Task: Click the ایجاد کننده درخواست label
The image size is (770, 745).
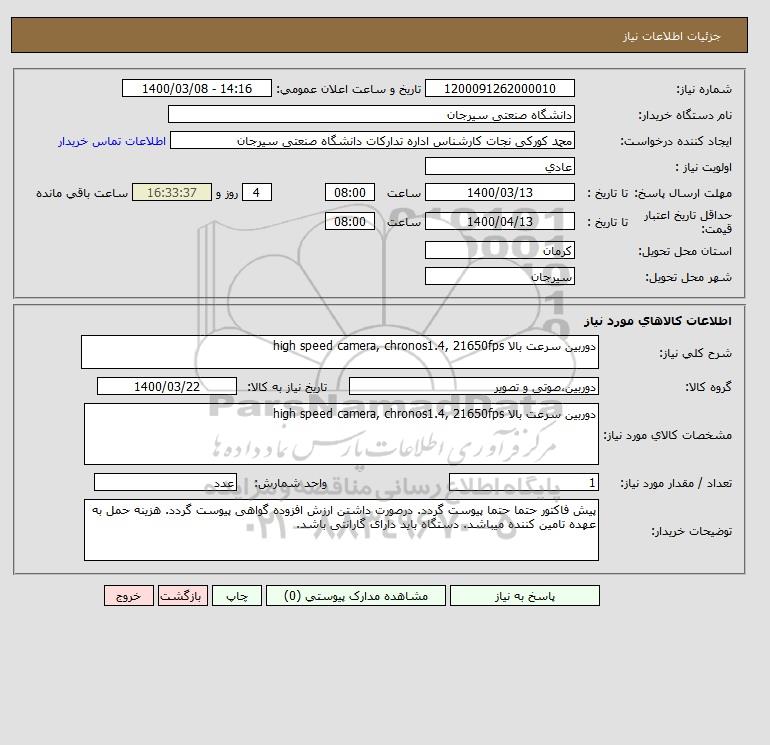Action: pos(676,141)
